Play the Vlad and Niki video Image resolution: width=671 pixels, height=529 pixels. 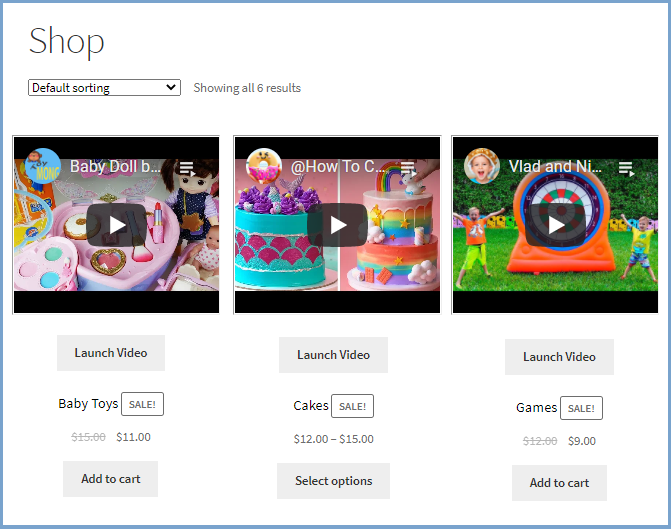(555, 225)
